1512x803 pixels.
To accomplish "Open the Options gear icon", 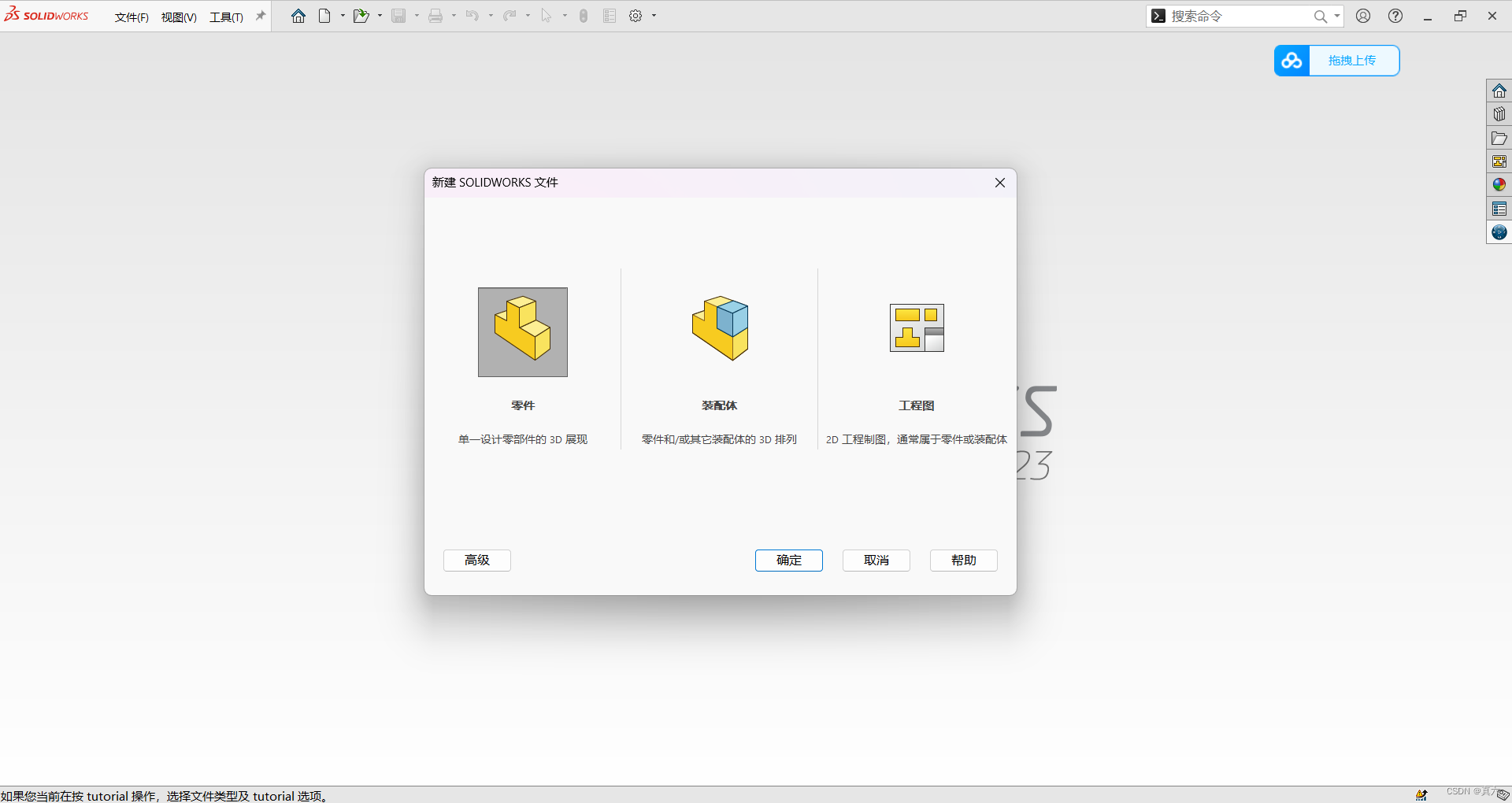I will point(636,16).
